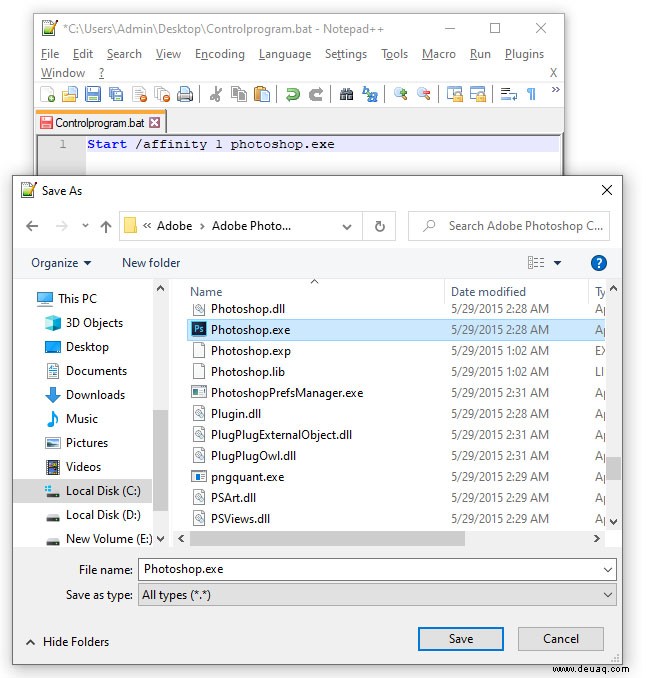Open the Plugins menu in Notepad++
This screenshot has height=678, width=646.
click(x=524, y=54)
